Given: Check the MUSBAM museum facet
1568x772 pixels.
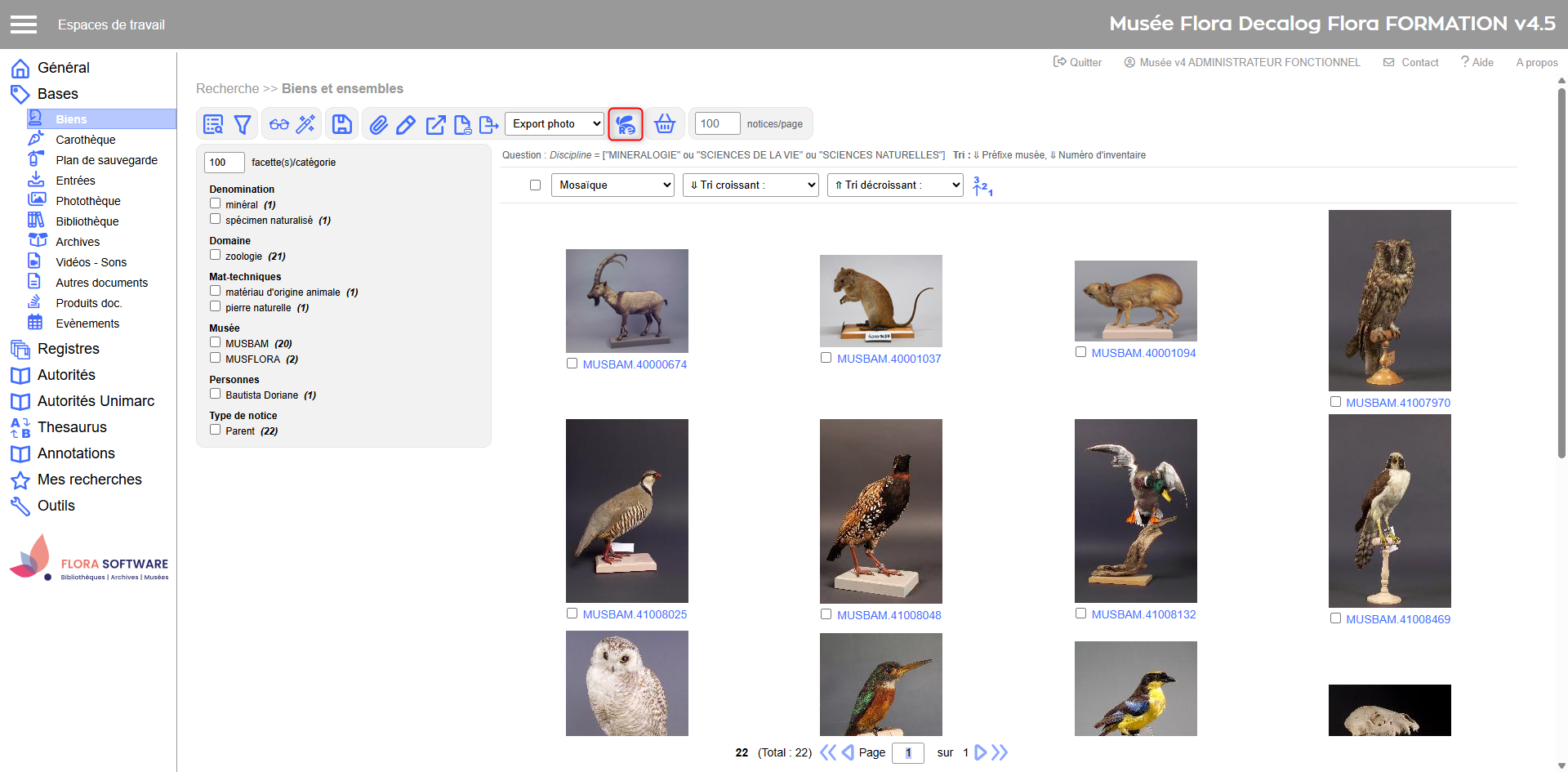Looking at the screenshot, I should pos(216,342).
